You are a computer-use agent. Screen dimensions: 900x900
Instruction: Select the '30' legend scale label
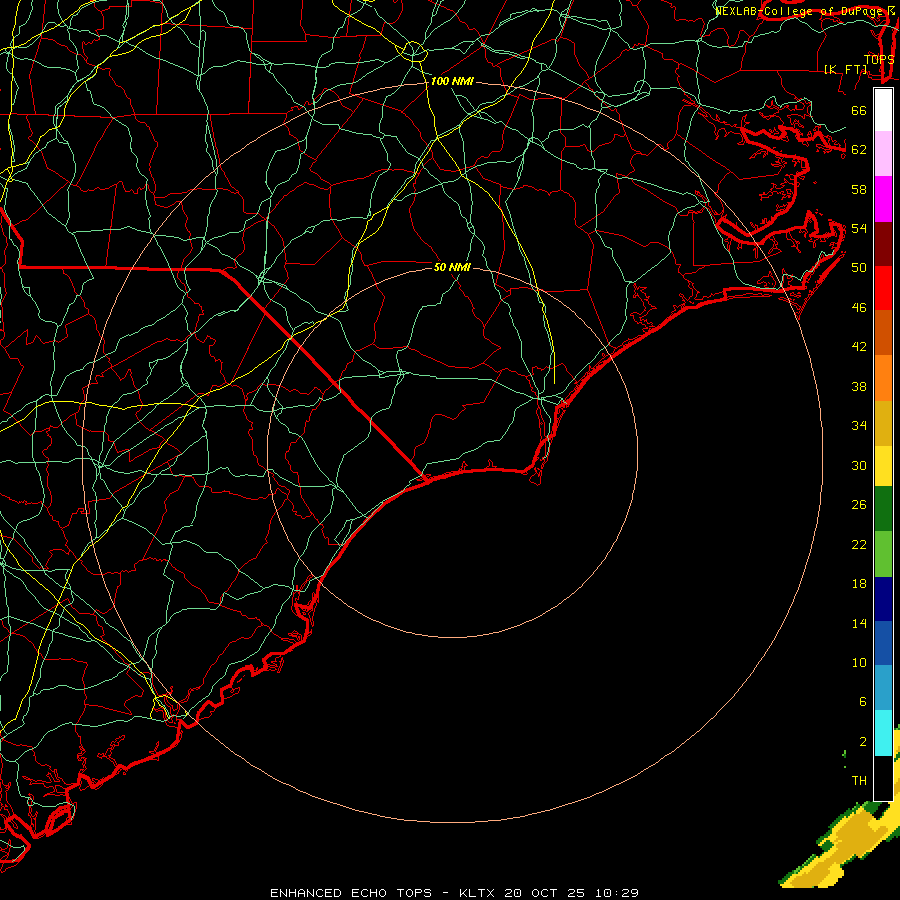tap(859, 465)
